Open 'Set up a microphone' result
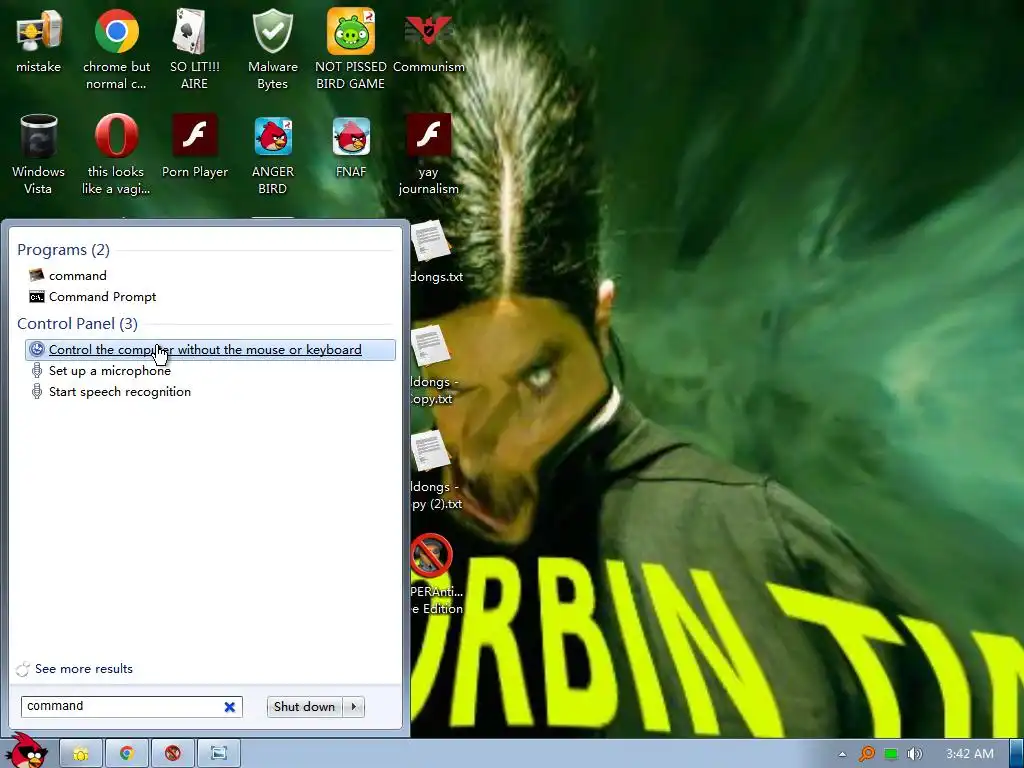Screen dimensions: 1024x768 tap(110, 371)
